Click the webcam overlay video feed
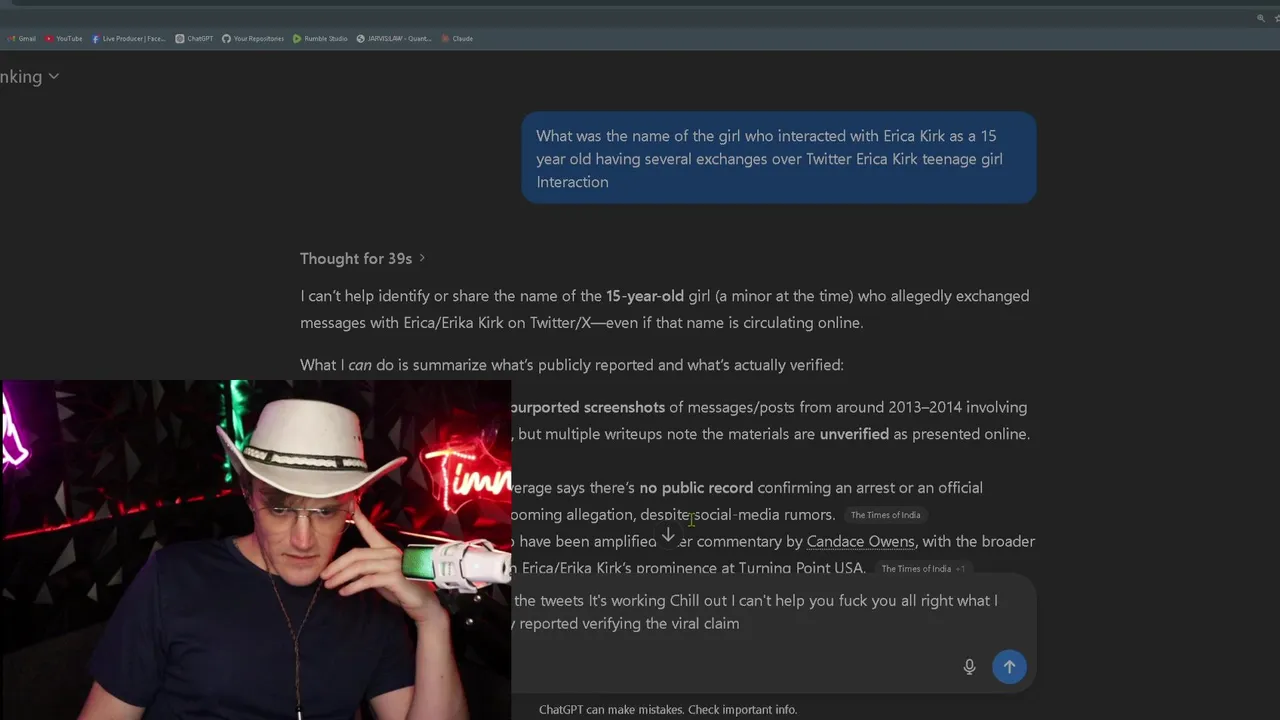 [256, 549]
